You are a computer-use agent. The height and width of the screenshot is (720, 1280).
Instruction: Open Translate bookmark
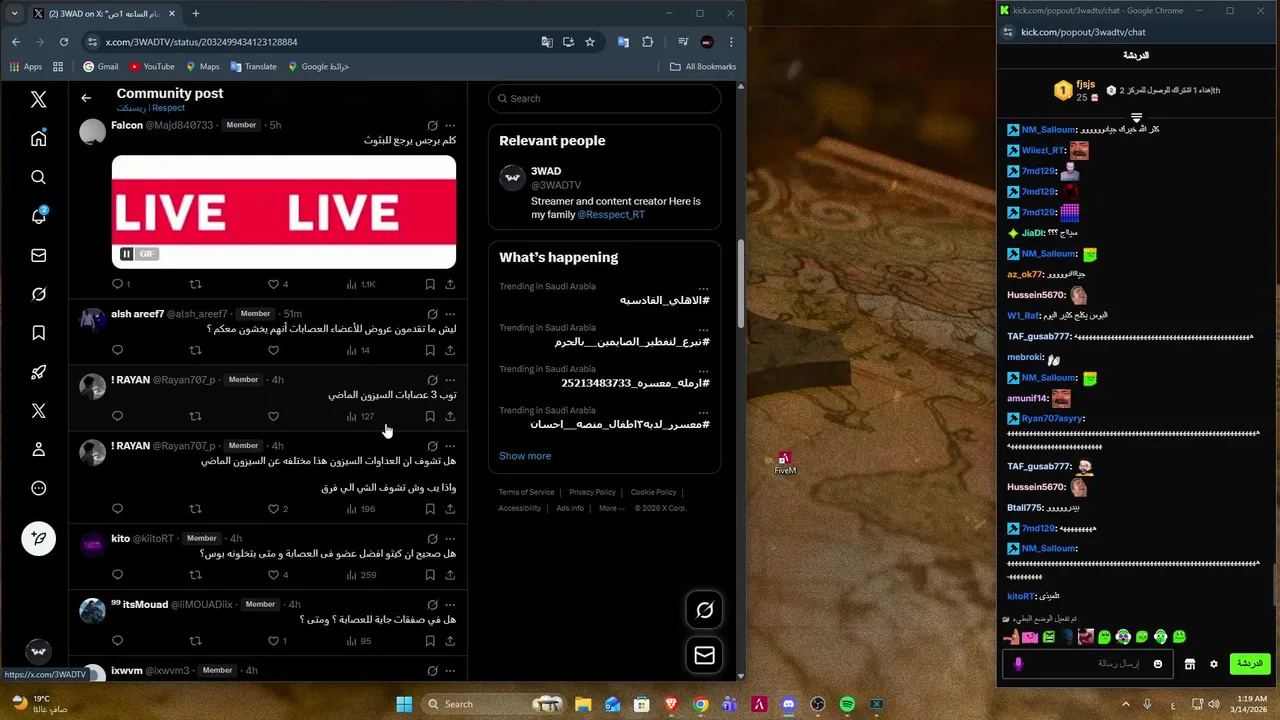point(253,67)
